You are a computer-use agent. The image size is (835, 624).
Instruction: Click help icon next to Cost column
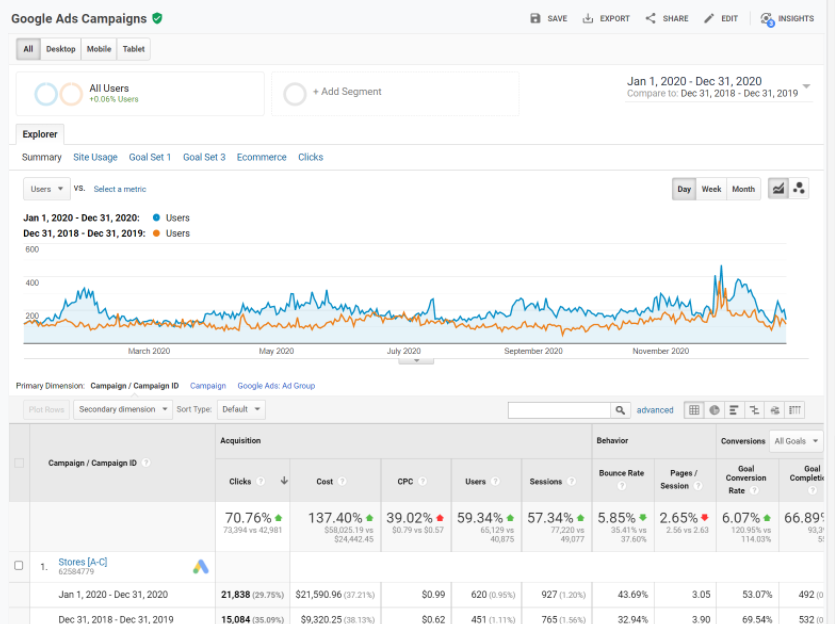tap(342, 481)
